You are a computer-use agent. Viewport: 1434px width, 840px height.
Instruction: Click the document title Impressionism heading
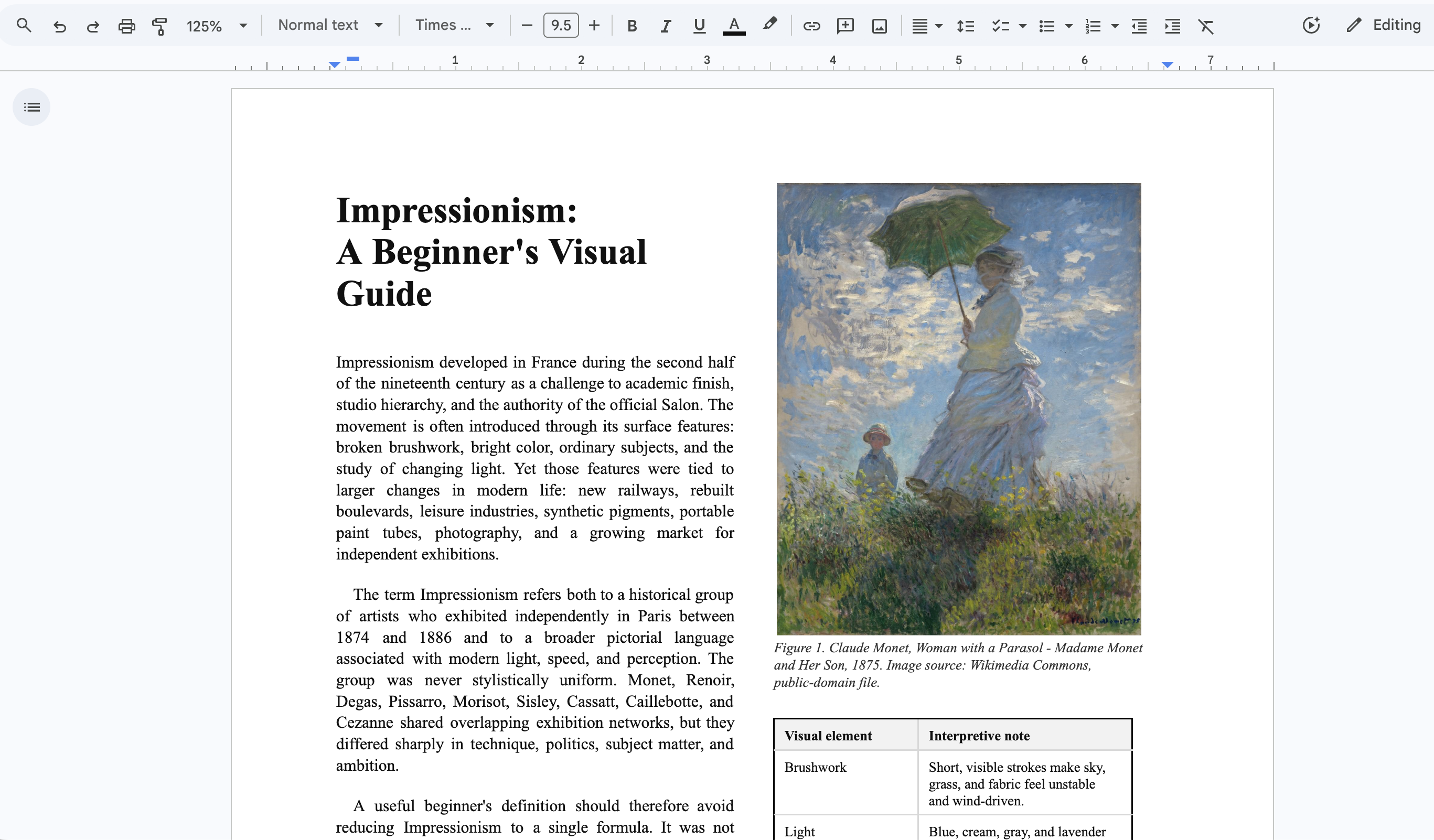491,252
